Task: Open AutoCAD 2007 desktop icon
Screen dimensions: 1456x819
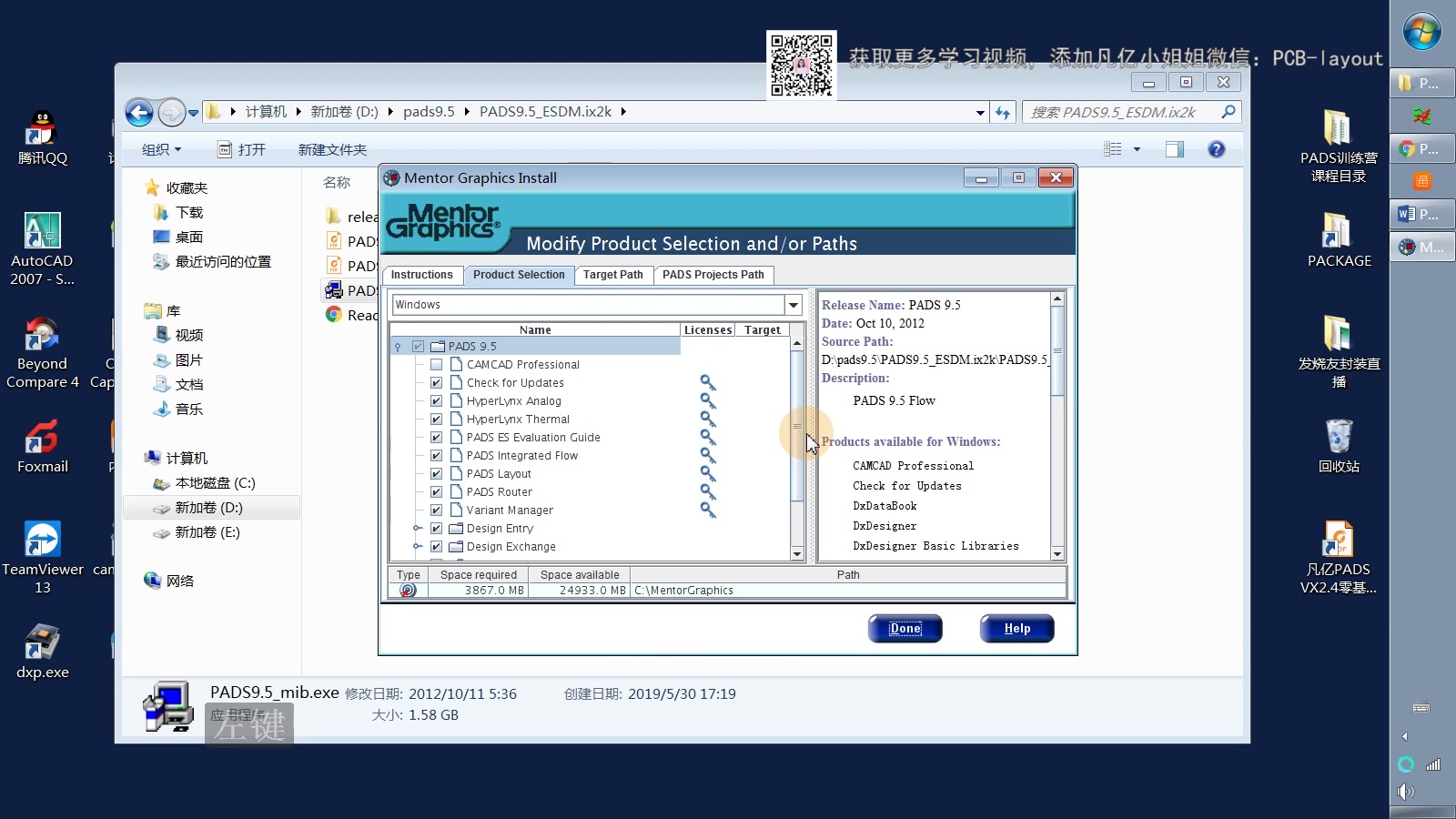Action: click(x=42, y=249)
